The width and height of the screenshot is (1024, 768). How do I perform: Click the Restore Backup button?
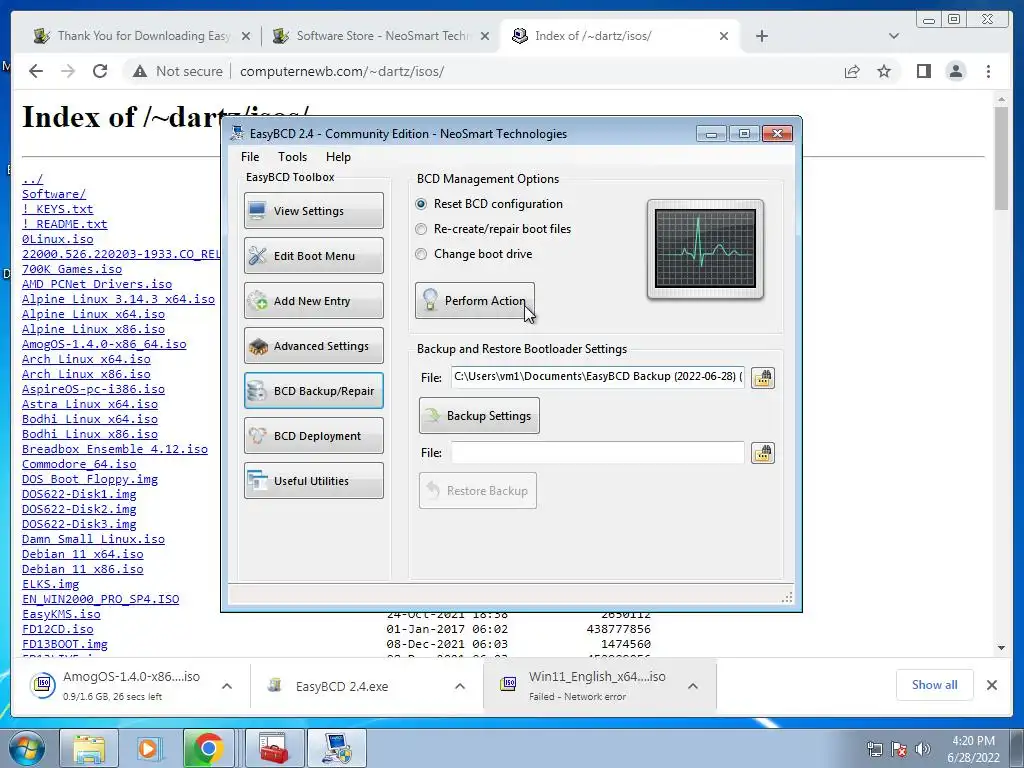coord(478,490)
